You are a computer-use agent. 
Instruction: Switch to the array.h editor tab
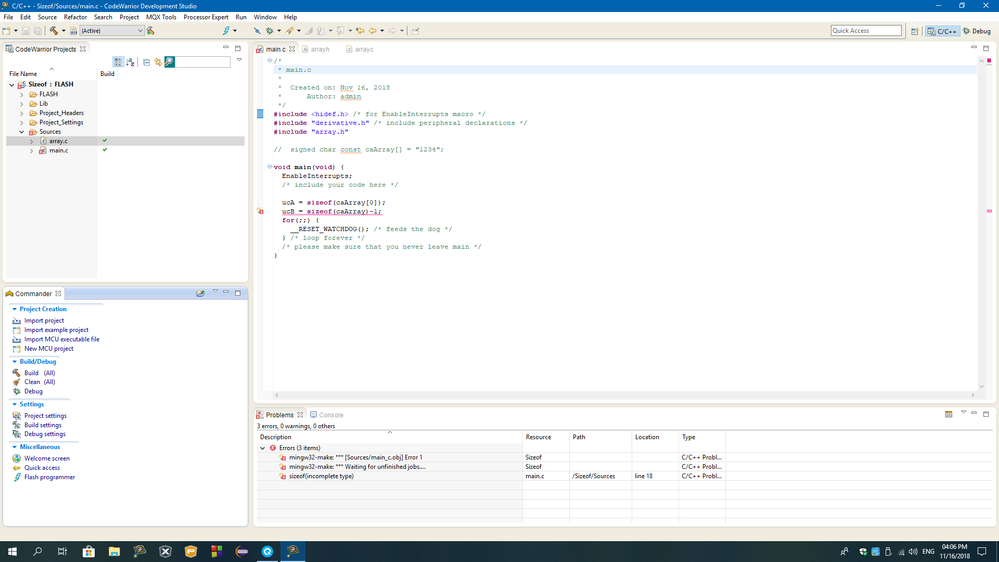316,49
